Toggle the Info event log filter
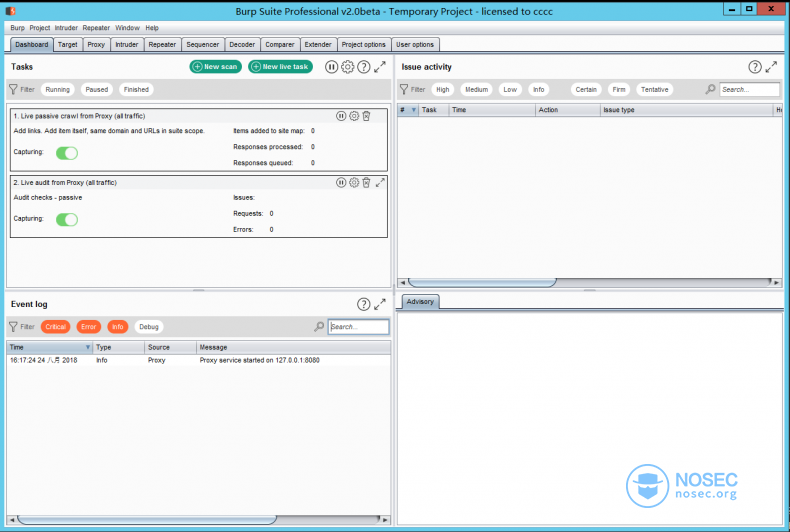The height and width of the screenshot is (532, 790). point(117,326)
